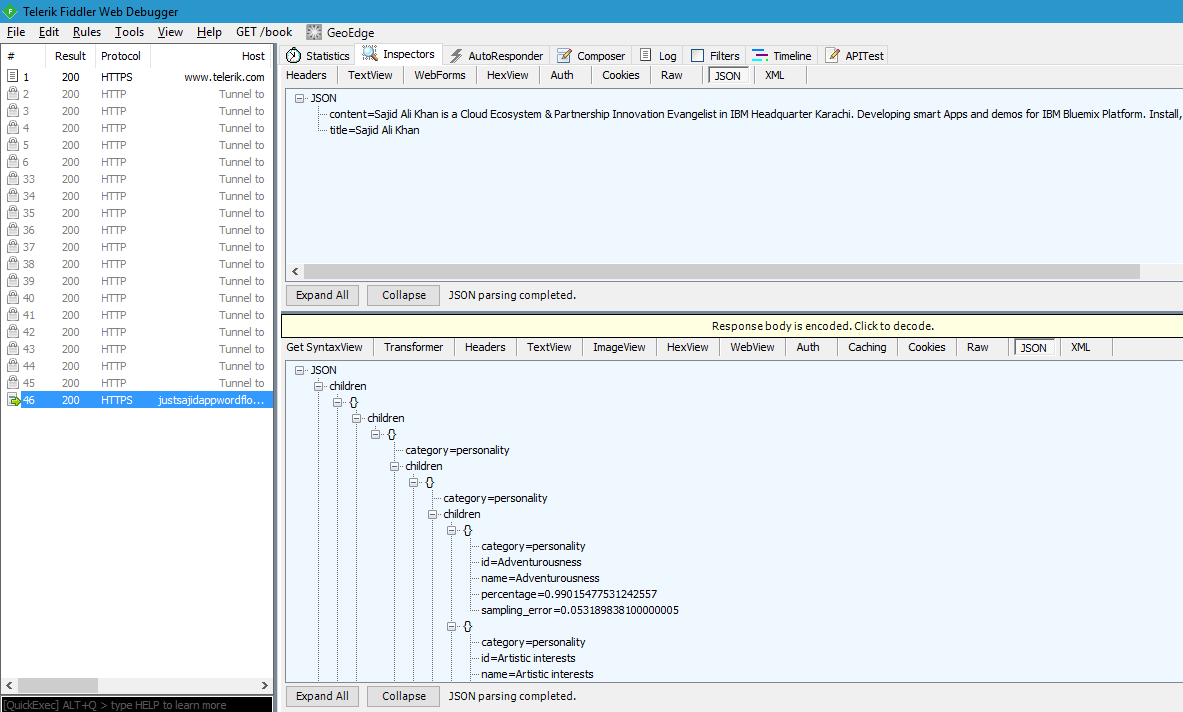The image size is (1183, 712).
Task: Switch to response ImageView tab
Action: click(x=619, y=347)
